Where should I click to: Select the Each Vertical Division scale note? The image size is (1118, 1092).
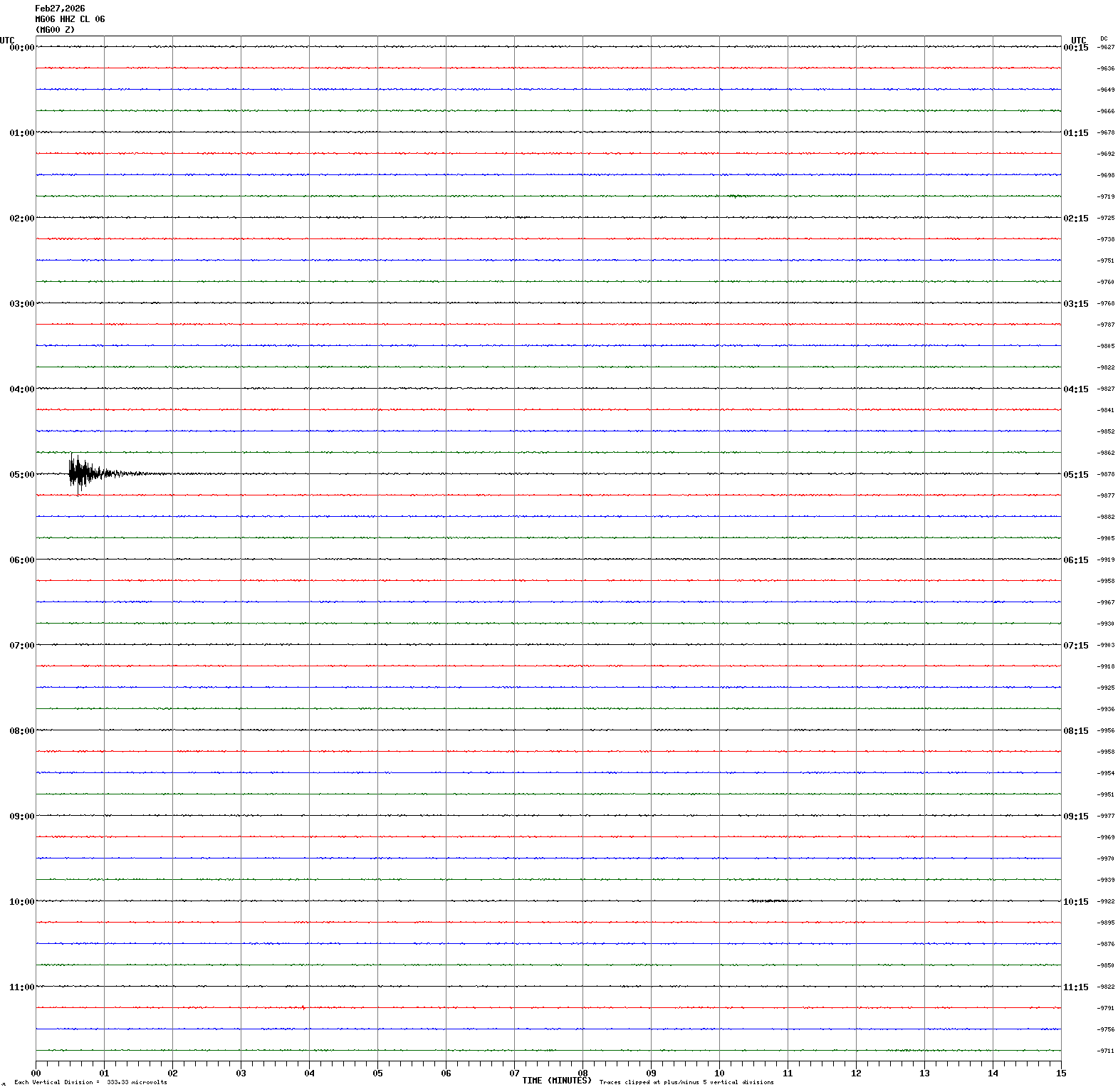click(90, 1083)
